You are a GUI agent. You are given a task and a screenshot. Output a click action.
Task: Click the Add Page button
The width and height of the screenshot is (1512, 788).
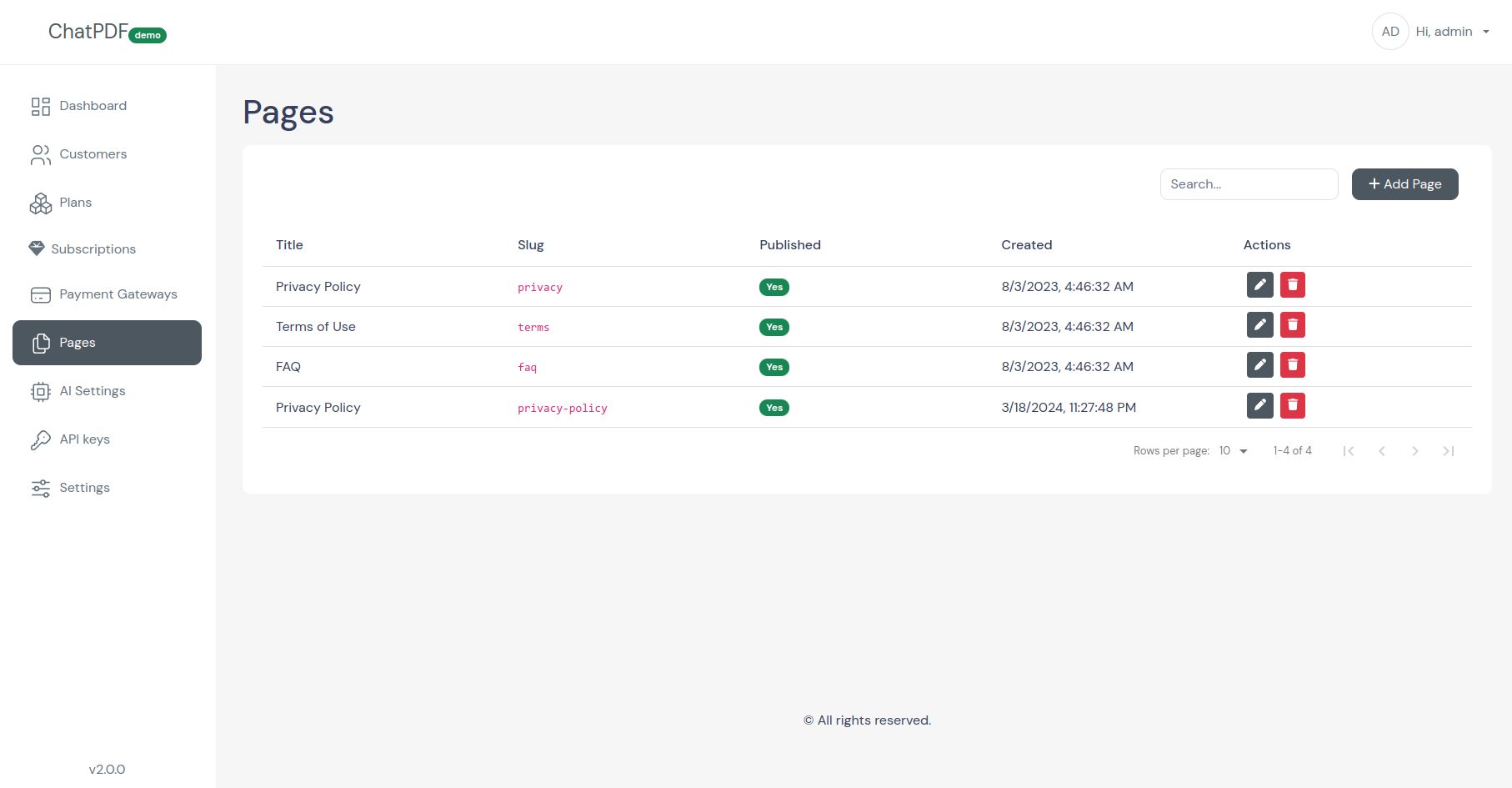1404,184
